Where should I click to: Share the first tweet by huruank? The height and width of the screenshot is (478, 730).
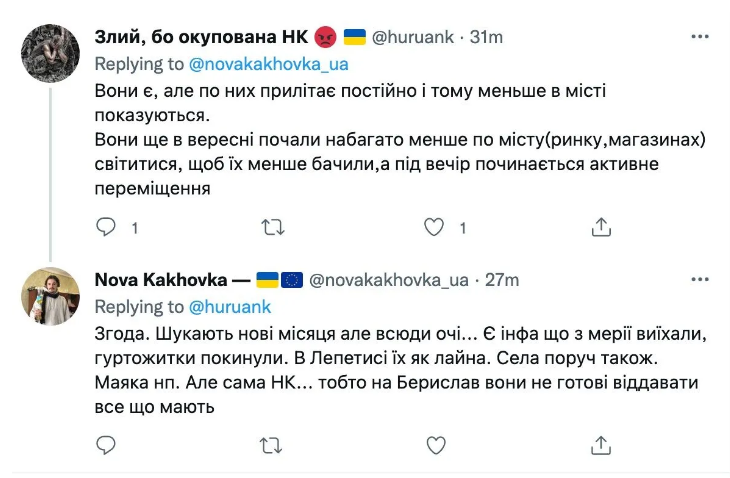tap(600, 228)
